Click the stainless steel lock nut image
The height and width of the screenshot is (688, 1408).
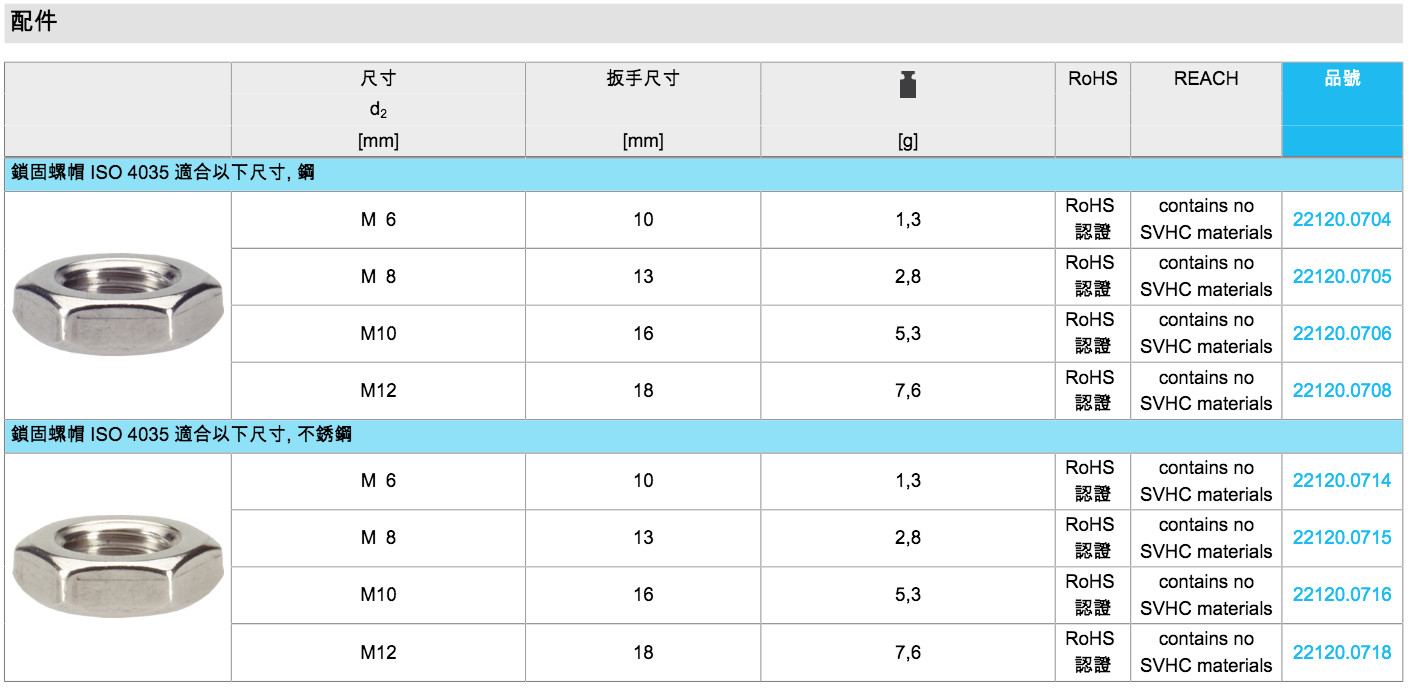[x=117, y=566]
